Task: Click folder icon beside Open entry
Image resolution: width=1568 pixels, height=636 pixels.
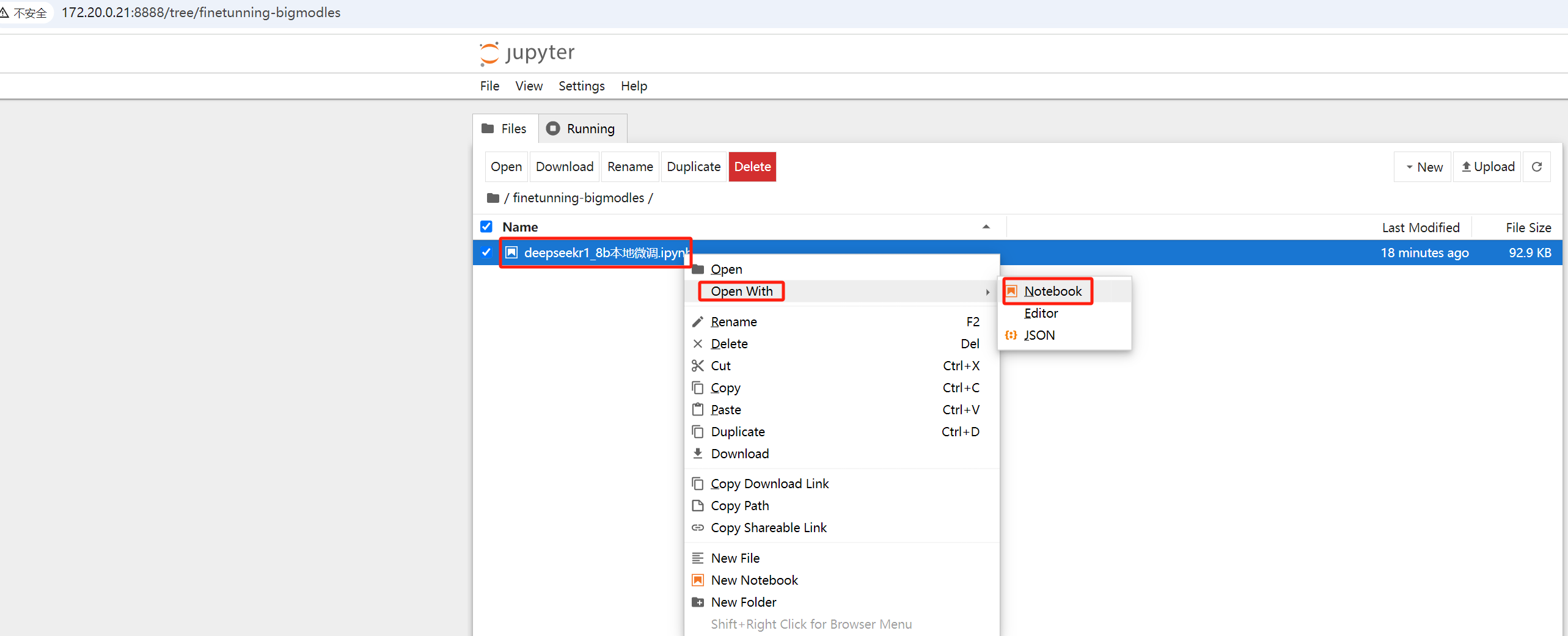Action: pos(698,269)
